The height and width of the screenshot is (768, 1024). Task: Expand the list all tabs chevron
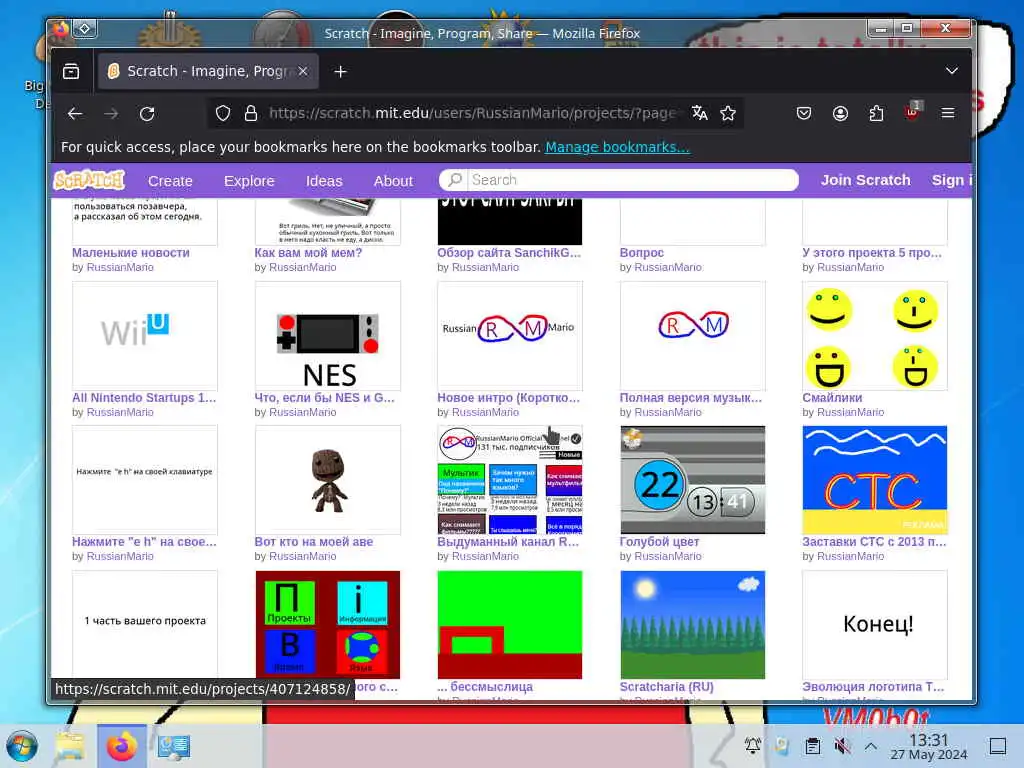point(952,71)
